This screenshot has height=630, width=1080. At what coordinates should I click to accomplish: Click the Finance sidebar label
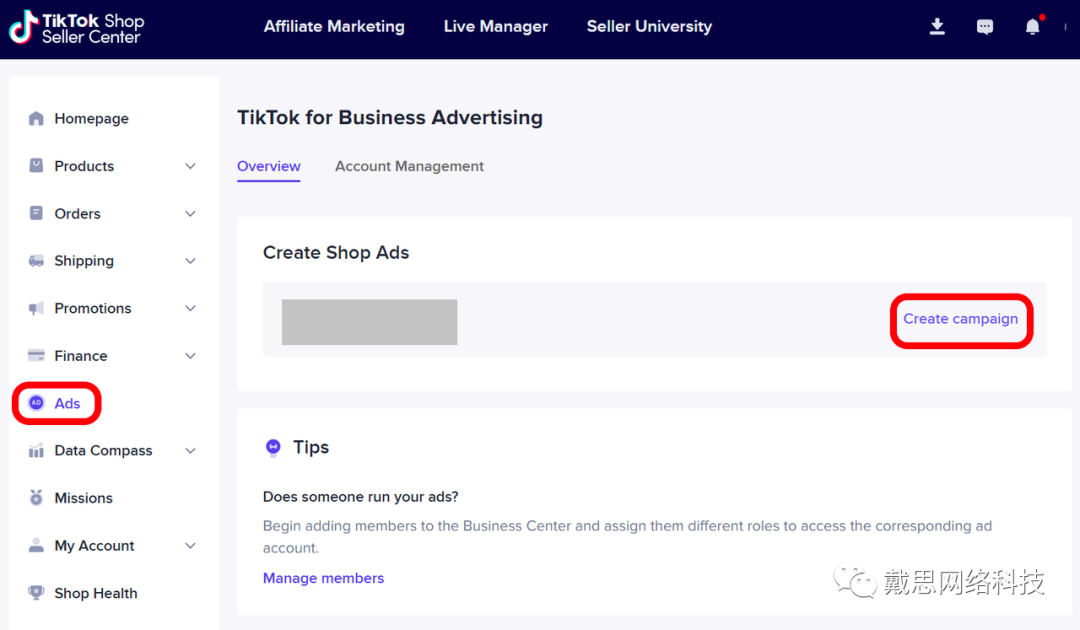81,356
